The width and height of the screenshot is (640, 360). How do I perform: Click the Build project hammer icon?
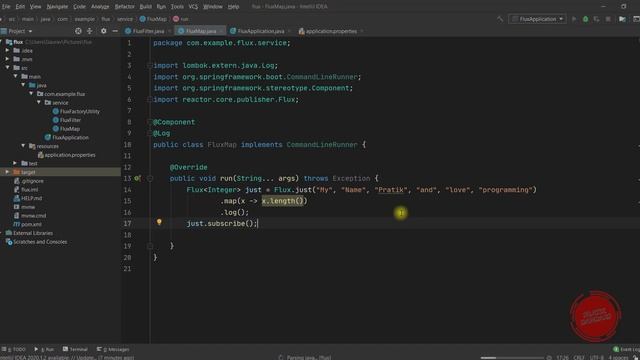[500, 19]
